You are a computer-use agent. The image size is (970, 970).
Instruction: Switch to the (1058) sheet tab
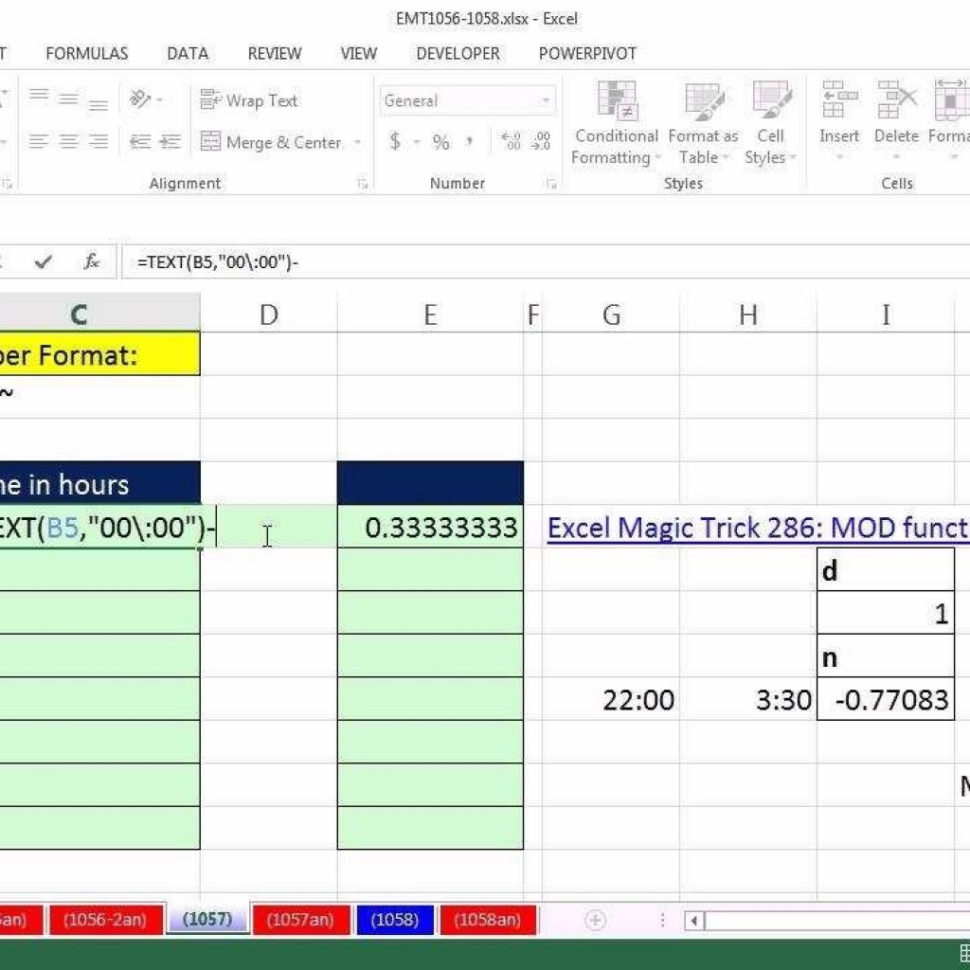coord(395,920)
